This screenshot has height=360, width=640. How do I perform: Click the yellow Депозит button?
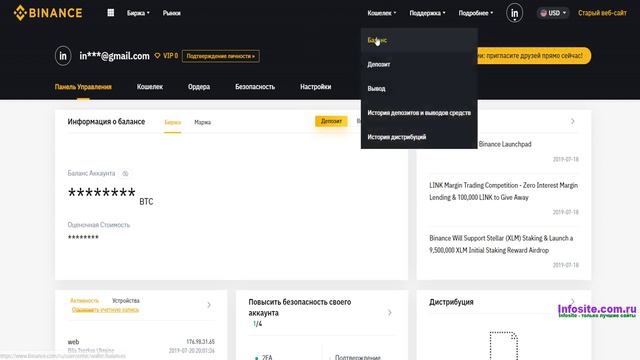[x=331, y=121]
